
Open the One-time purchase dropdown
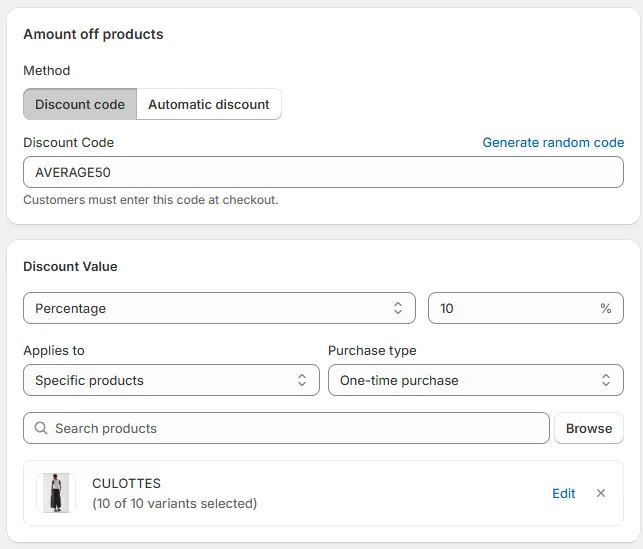[476, 380]
